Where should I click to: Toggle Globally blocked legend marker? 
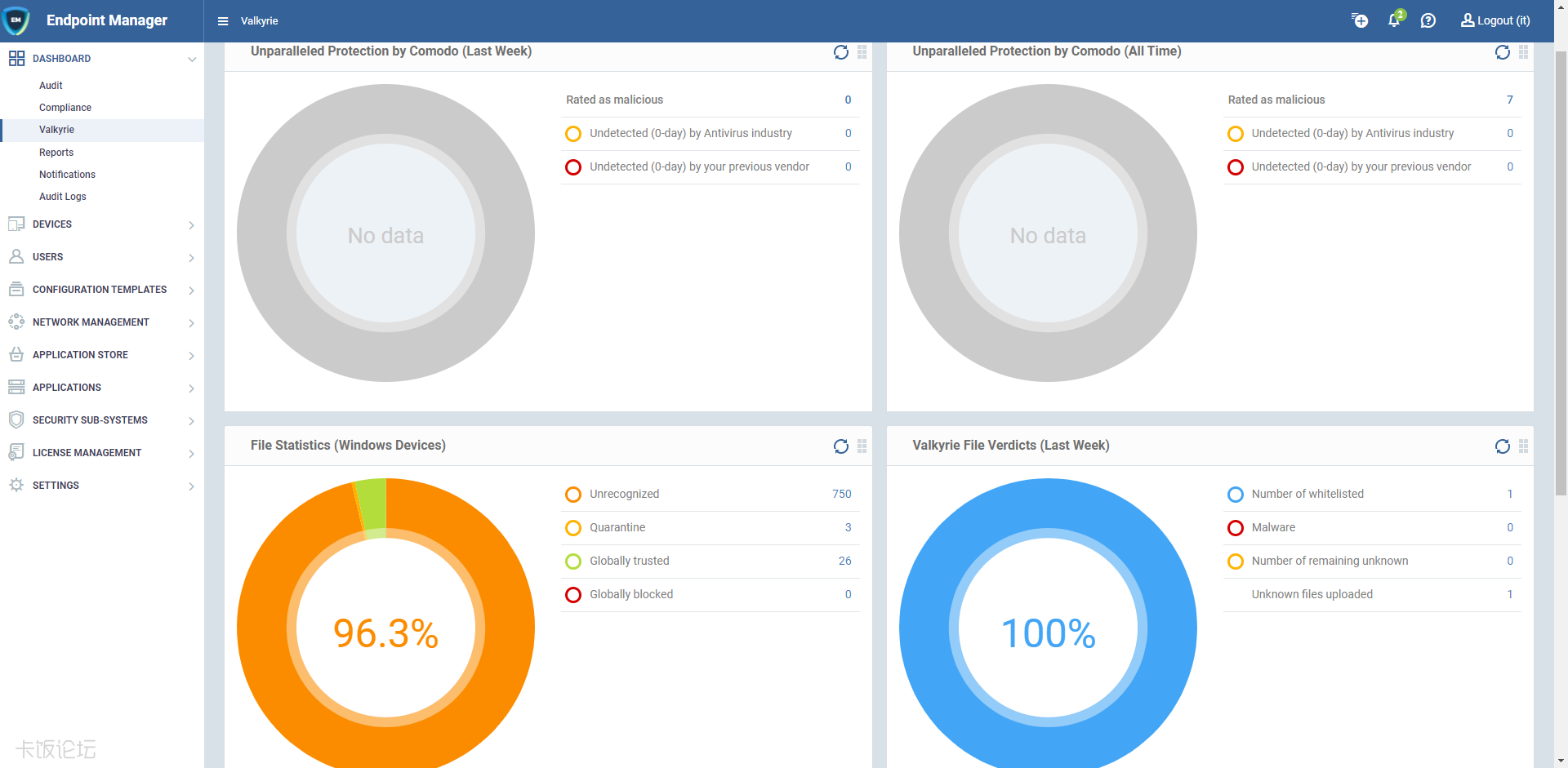(573, 595)
